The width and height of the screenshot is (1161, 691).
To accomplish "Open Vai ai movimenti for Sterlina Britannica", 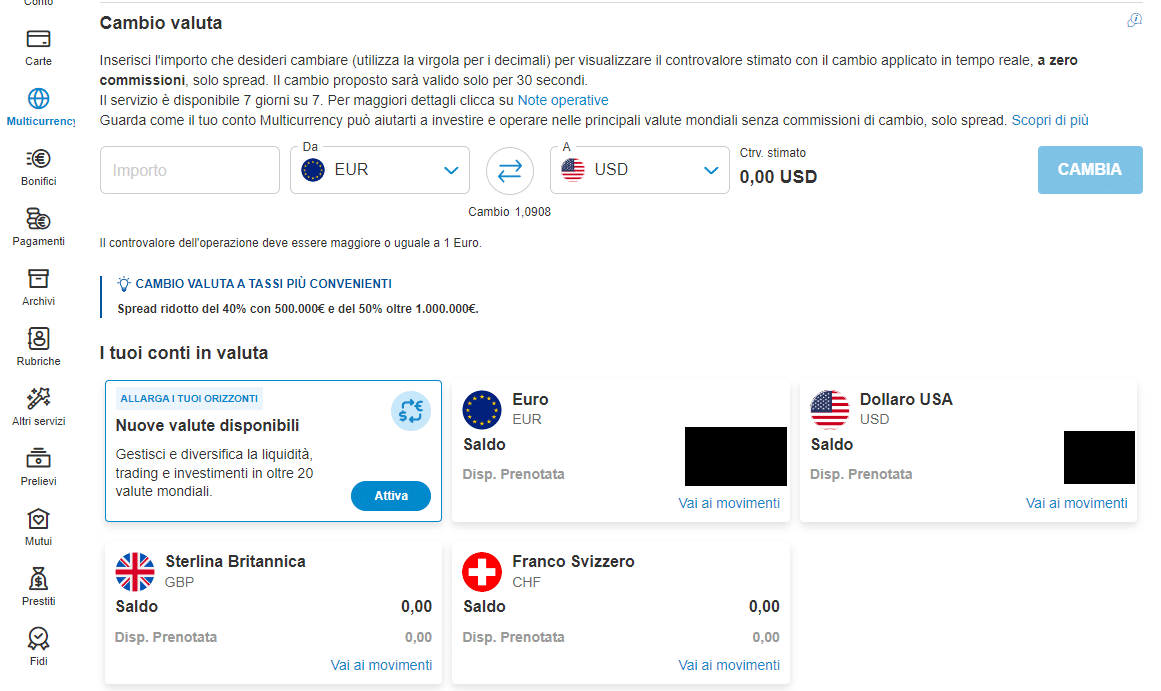I will (x=381, y=665).
